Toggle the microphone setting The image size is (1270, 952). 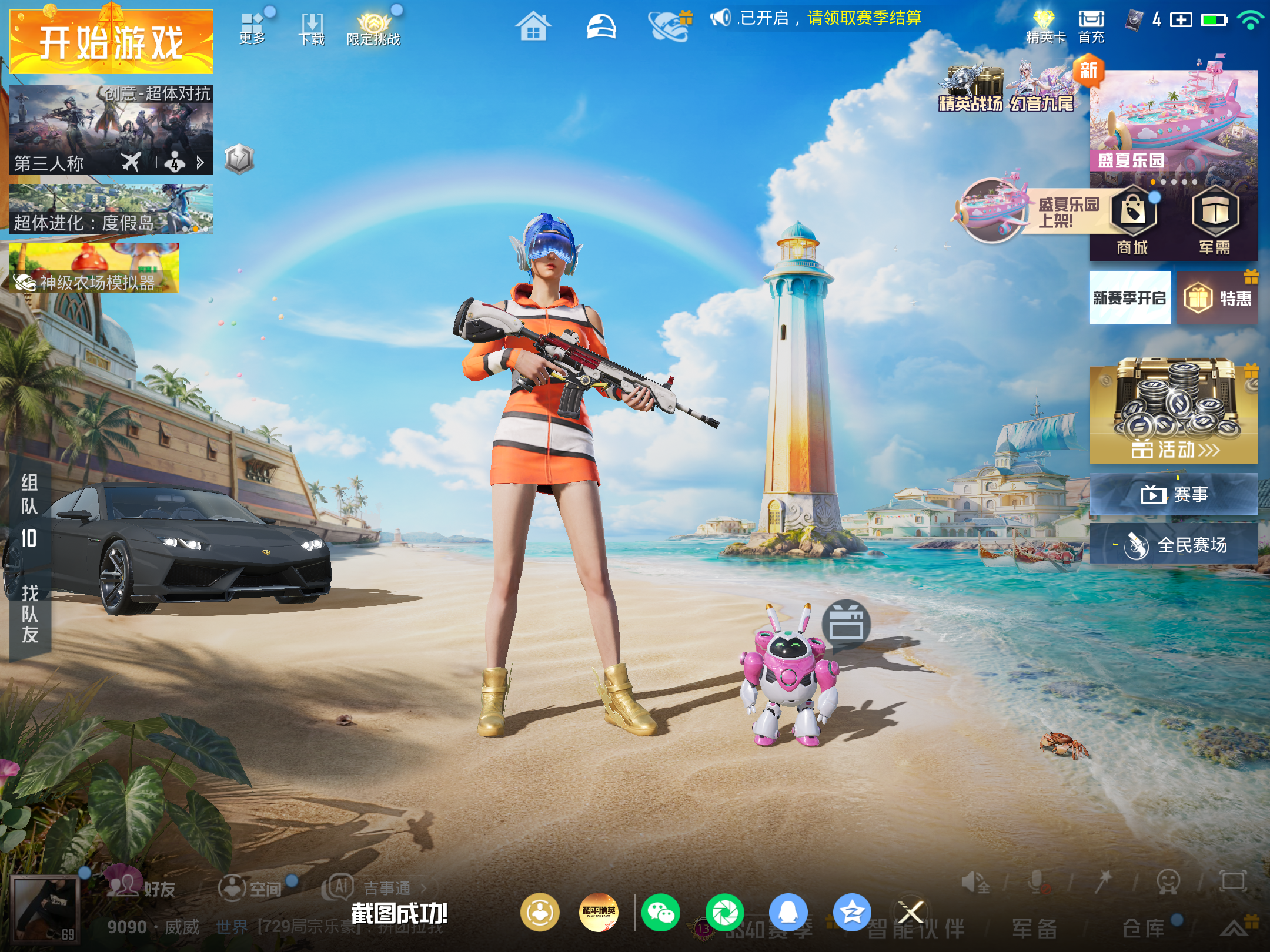point(1040,883)
